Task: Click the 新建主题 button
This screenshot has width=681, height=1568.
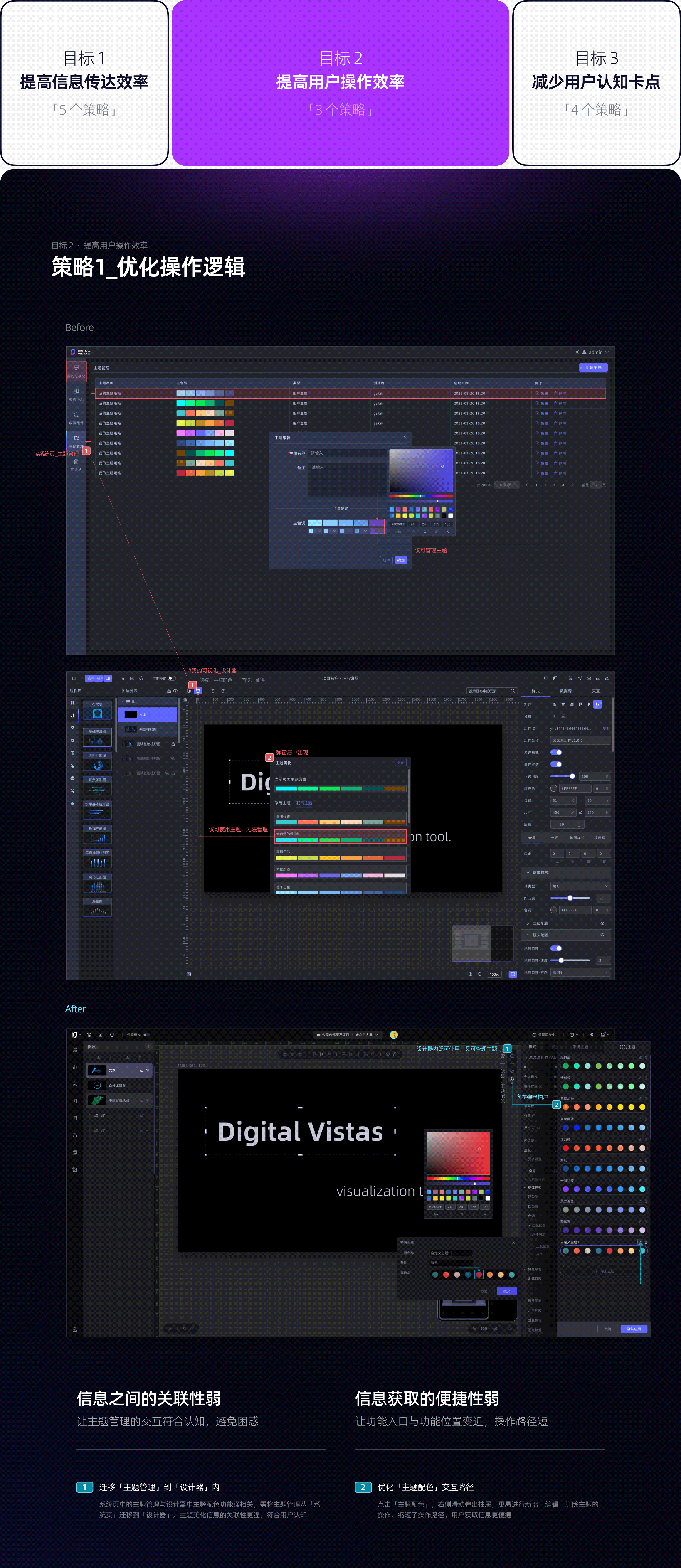Action: (x=593, y=368)
